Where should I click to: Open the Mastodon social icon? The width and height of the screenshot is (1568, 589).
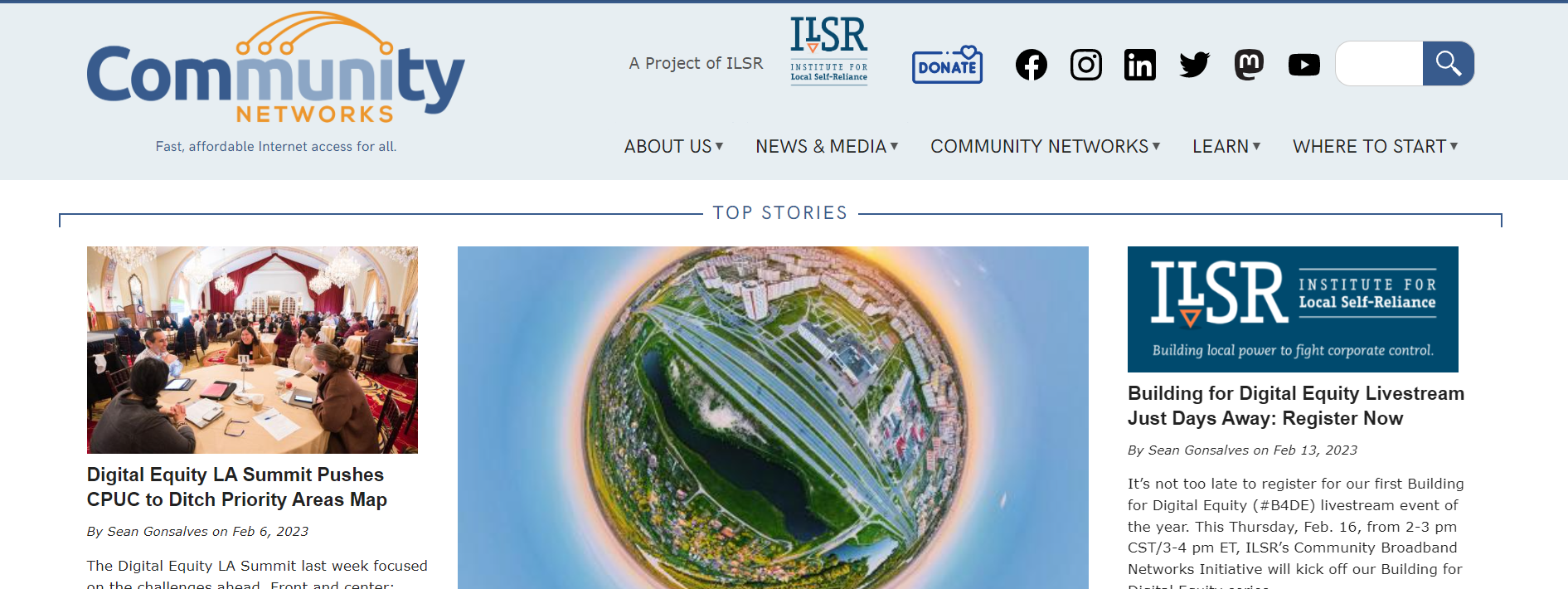[x=1249, y=65]
